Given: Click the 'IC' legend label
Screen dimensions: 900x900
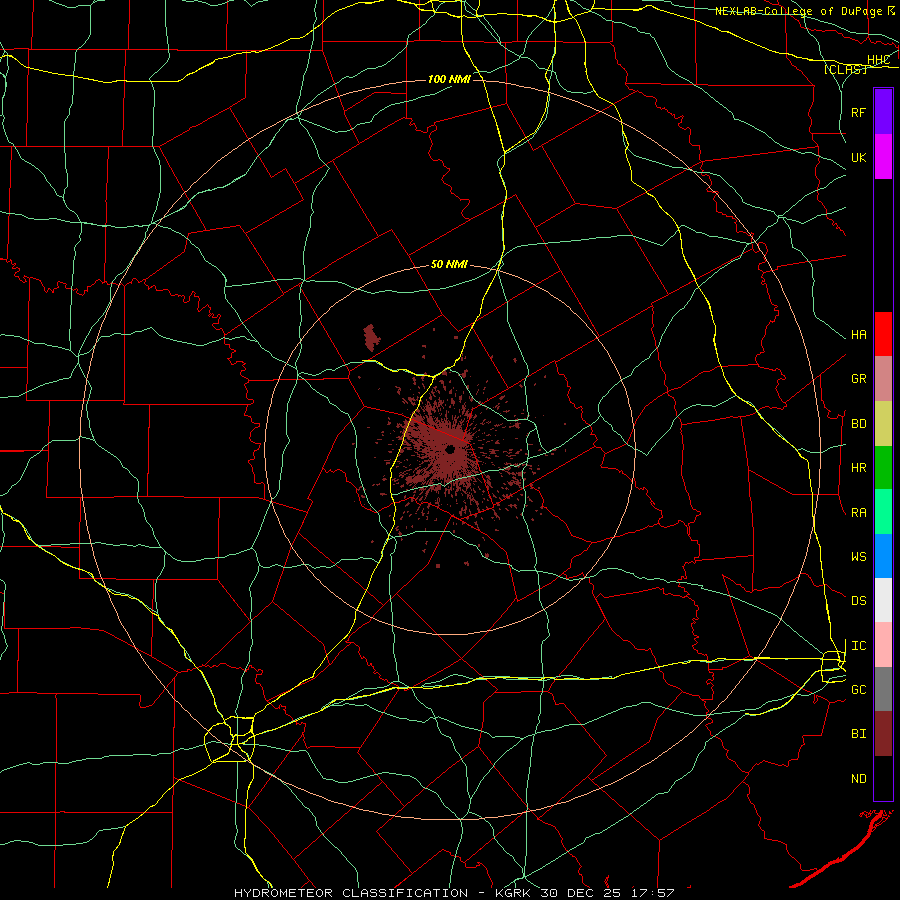Looking at the screenshot, I should coord(858,646).
